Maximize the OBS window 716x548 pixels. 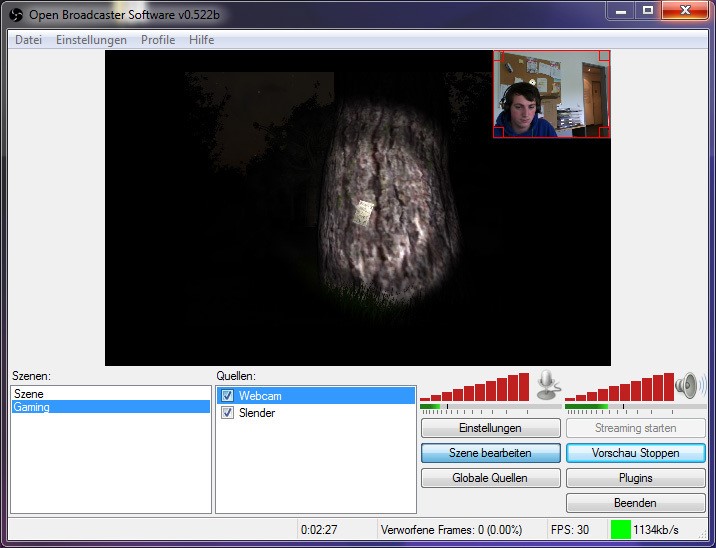pos(648,11)
